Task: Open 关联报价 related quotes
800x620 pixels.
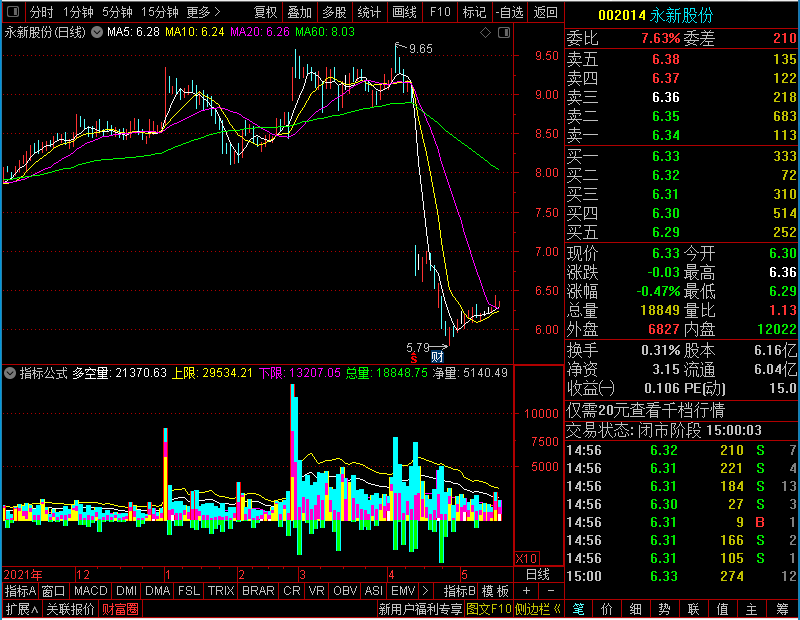Action: [70, 609]
